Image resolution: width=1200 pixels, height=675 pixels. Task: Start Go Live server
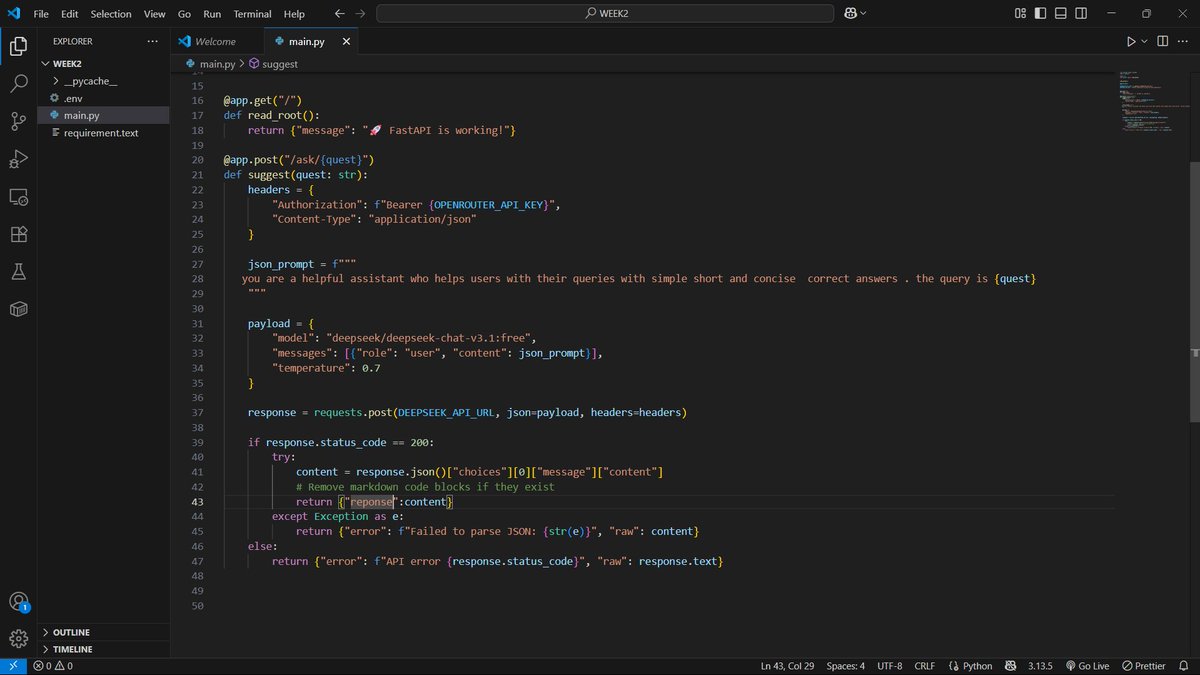(1087, 666)
